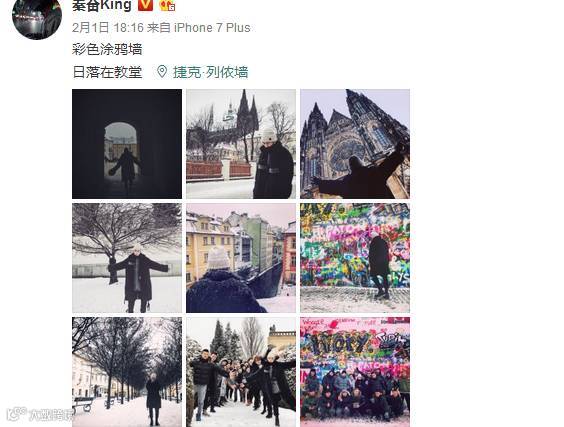Screen dimensions: 564x427
Task: Open the snowy tree-lined path photo
Action: coord(127,372)
